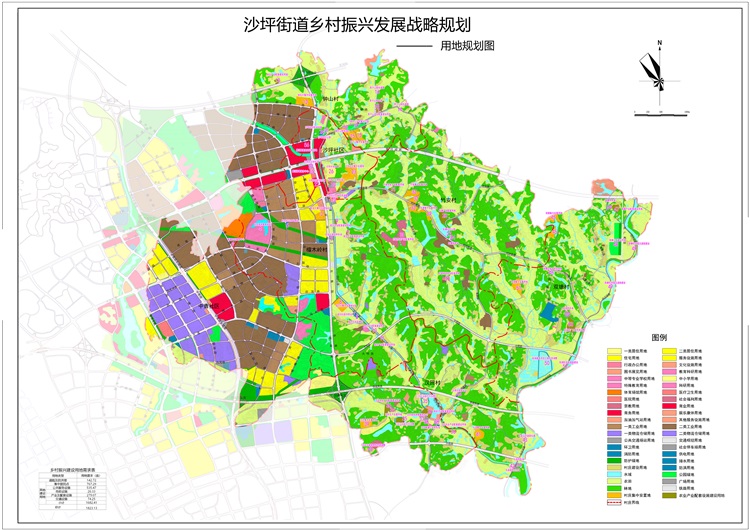Click the 中小学用地 legend swatch
The height and width of the screenshot is (530, 750).
[669, 378]
